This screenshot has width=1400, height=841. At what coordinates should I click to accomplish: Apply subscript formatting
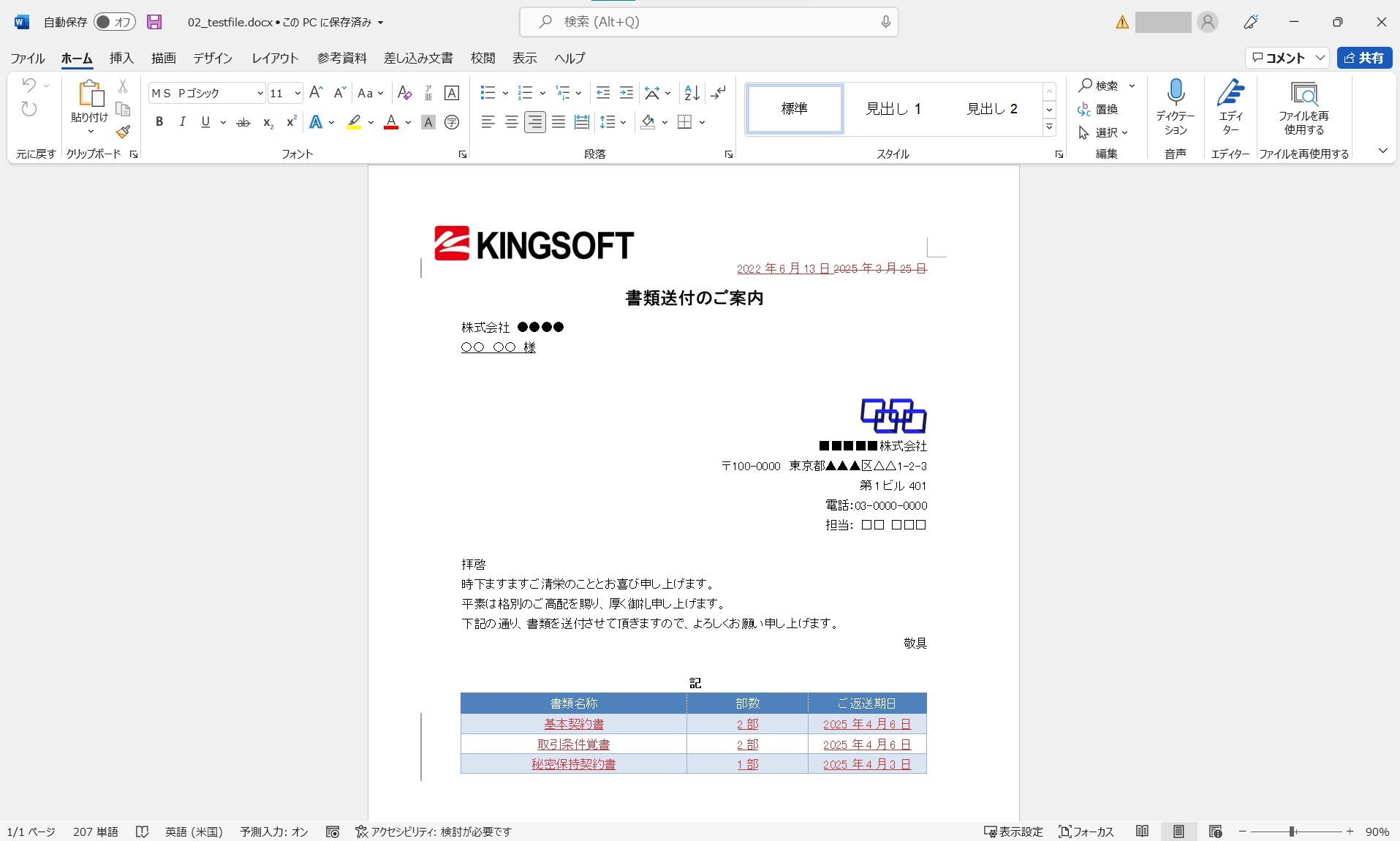(x=268, y=122)
